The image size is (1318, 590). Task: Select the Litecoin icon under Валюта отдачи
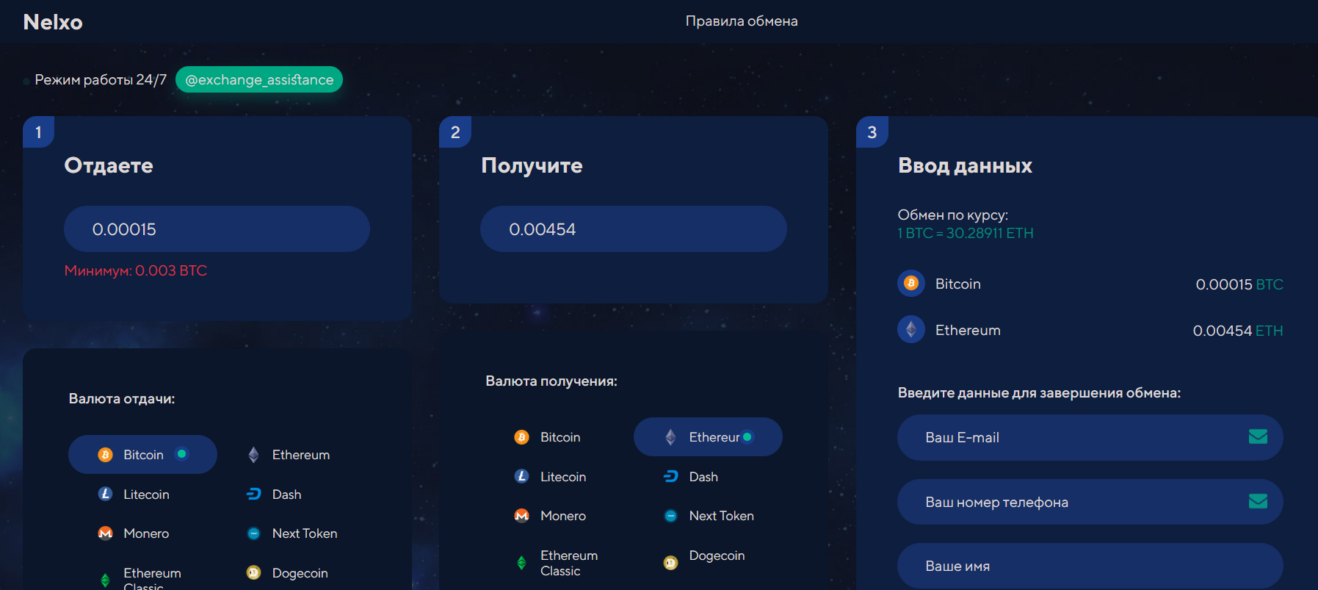105,494
